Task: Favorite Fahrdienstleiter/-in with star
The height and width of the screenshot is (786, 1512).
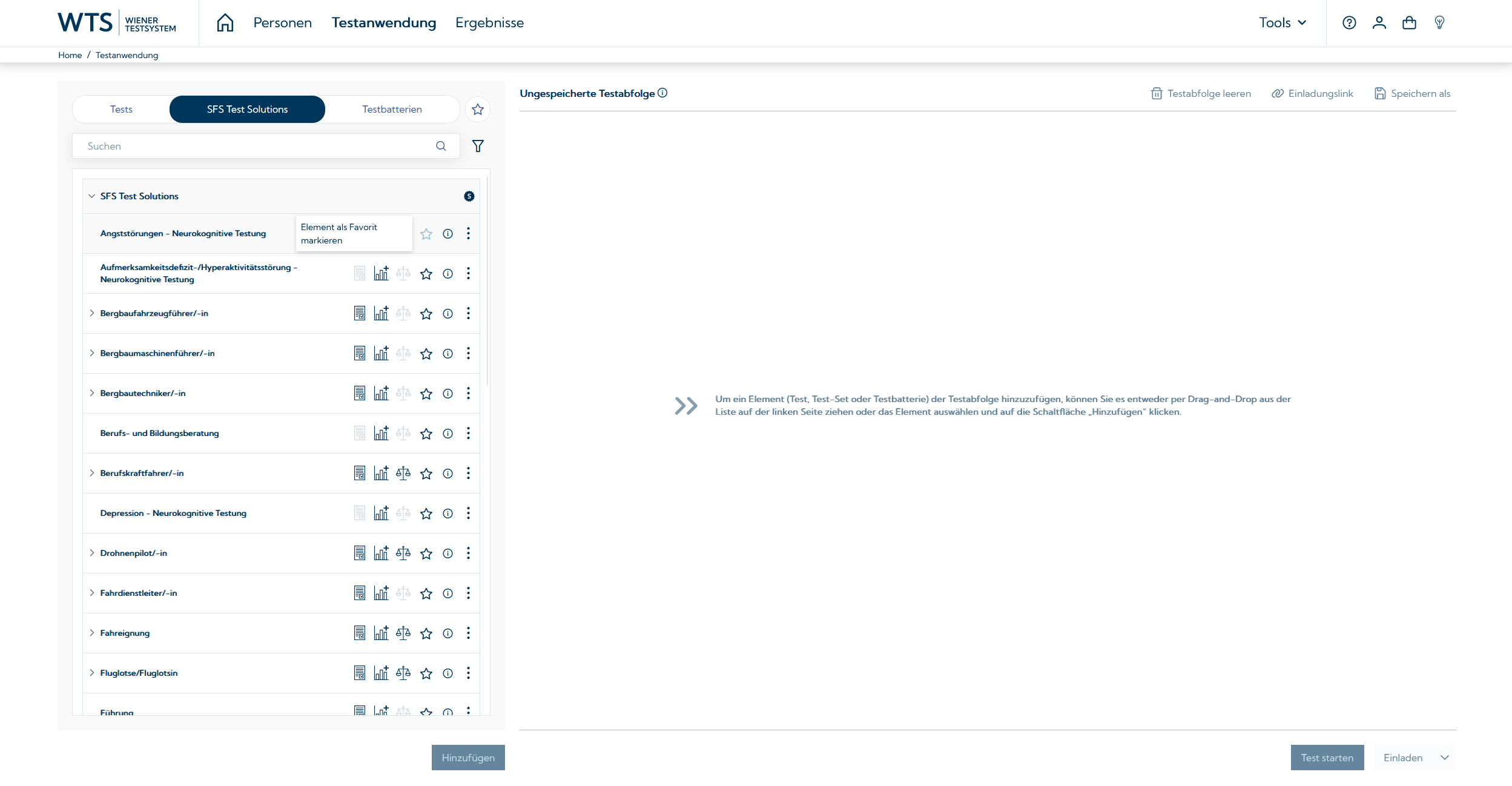Action: pyautogui.click(x=426, y=593)
